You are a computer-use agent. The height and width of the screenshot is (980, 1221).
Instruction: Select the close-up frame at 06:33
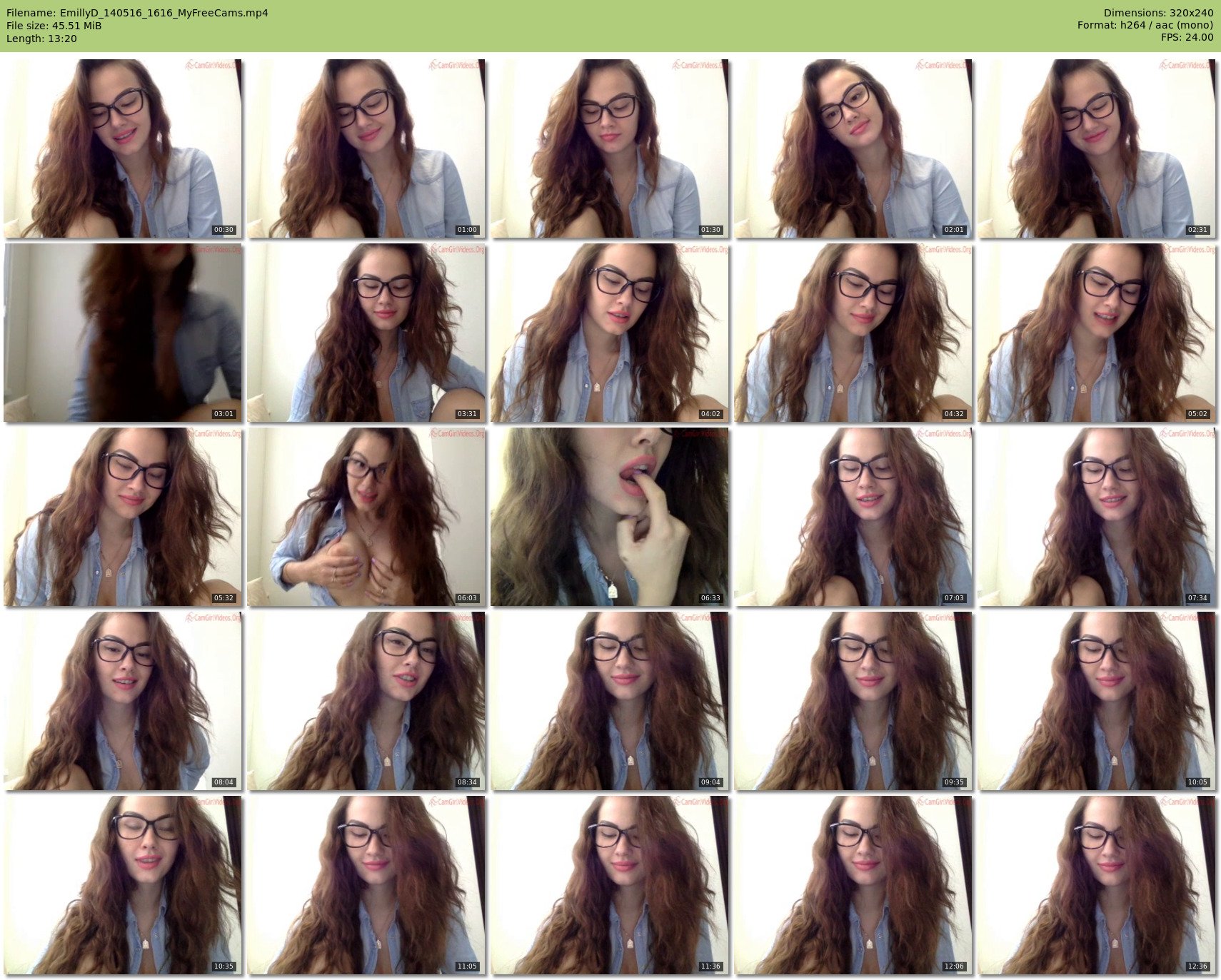610,517
